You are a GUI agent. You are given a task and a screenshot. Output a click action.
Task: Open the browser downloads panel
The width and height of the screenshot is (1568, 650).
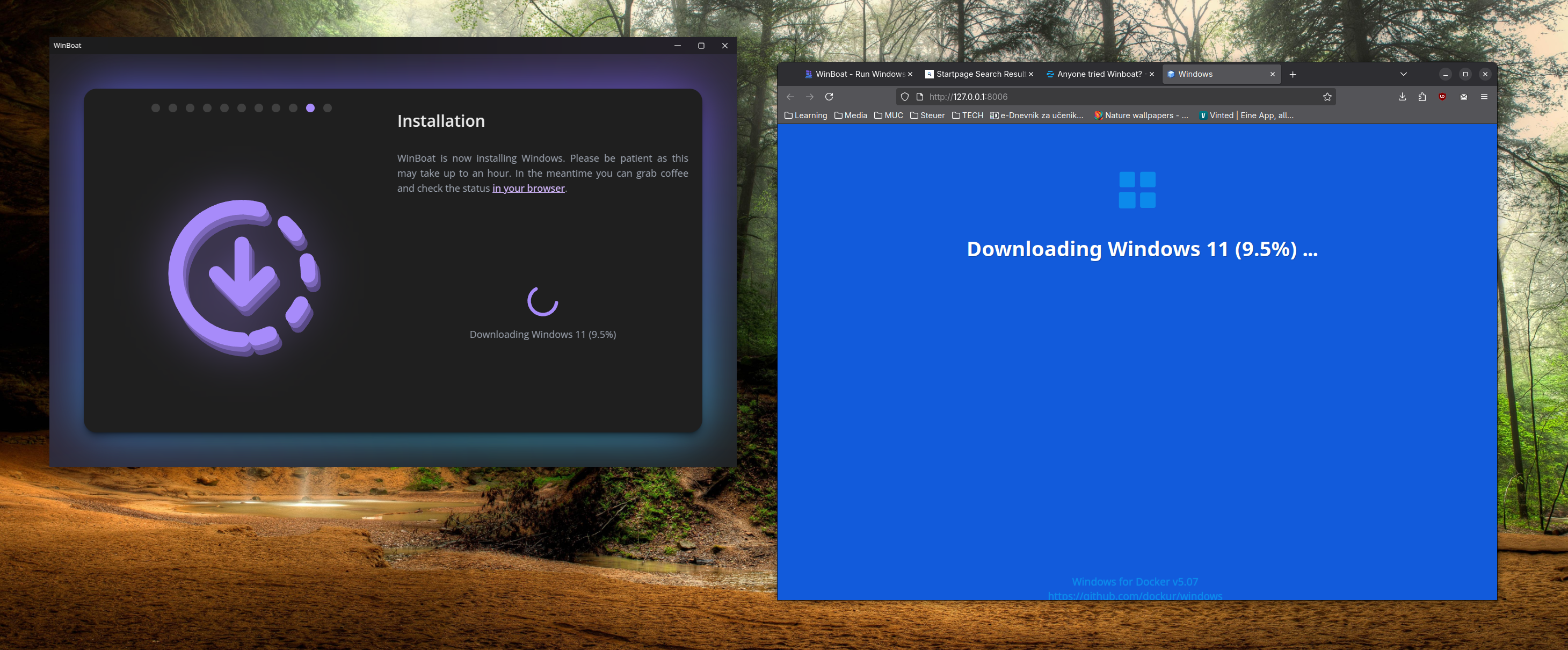coord(1402,97)
